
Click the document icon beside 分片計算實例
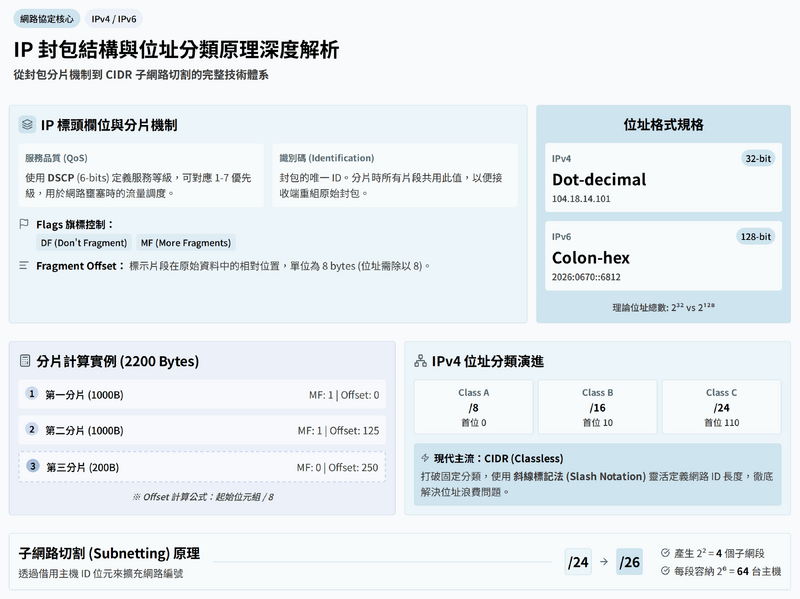point(25,361)
